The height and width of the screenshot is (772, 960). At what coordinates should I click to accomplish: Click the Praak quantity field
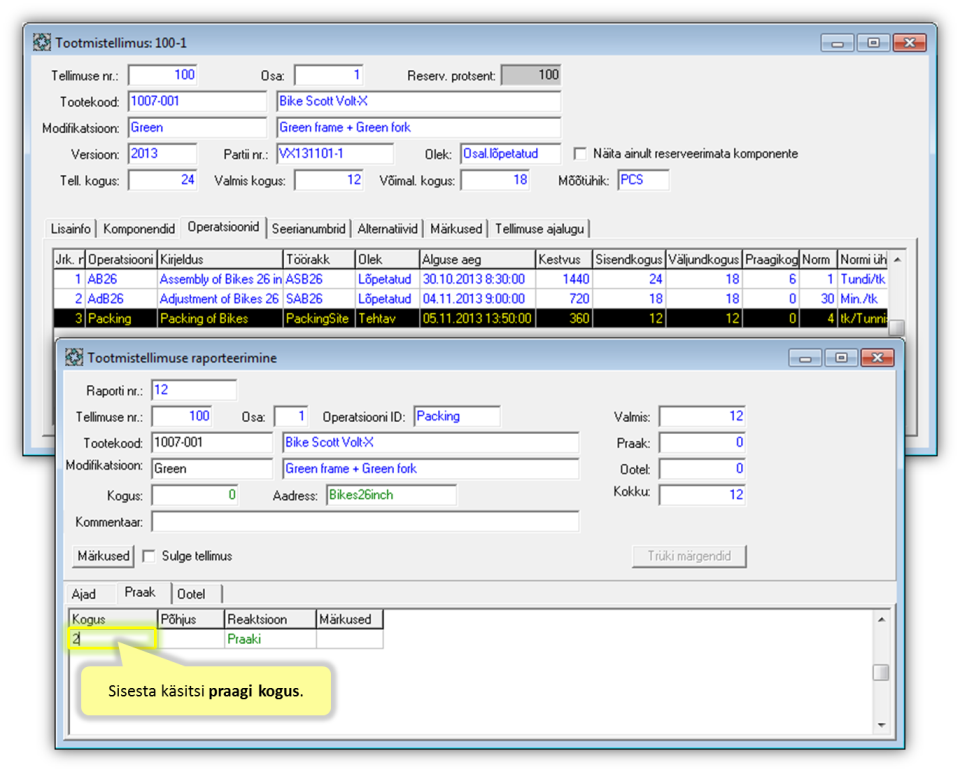point(702,443)
